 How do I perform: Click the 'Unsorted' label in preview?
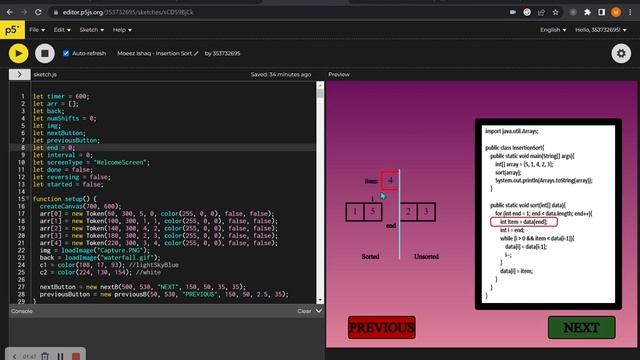point(426,256)
